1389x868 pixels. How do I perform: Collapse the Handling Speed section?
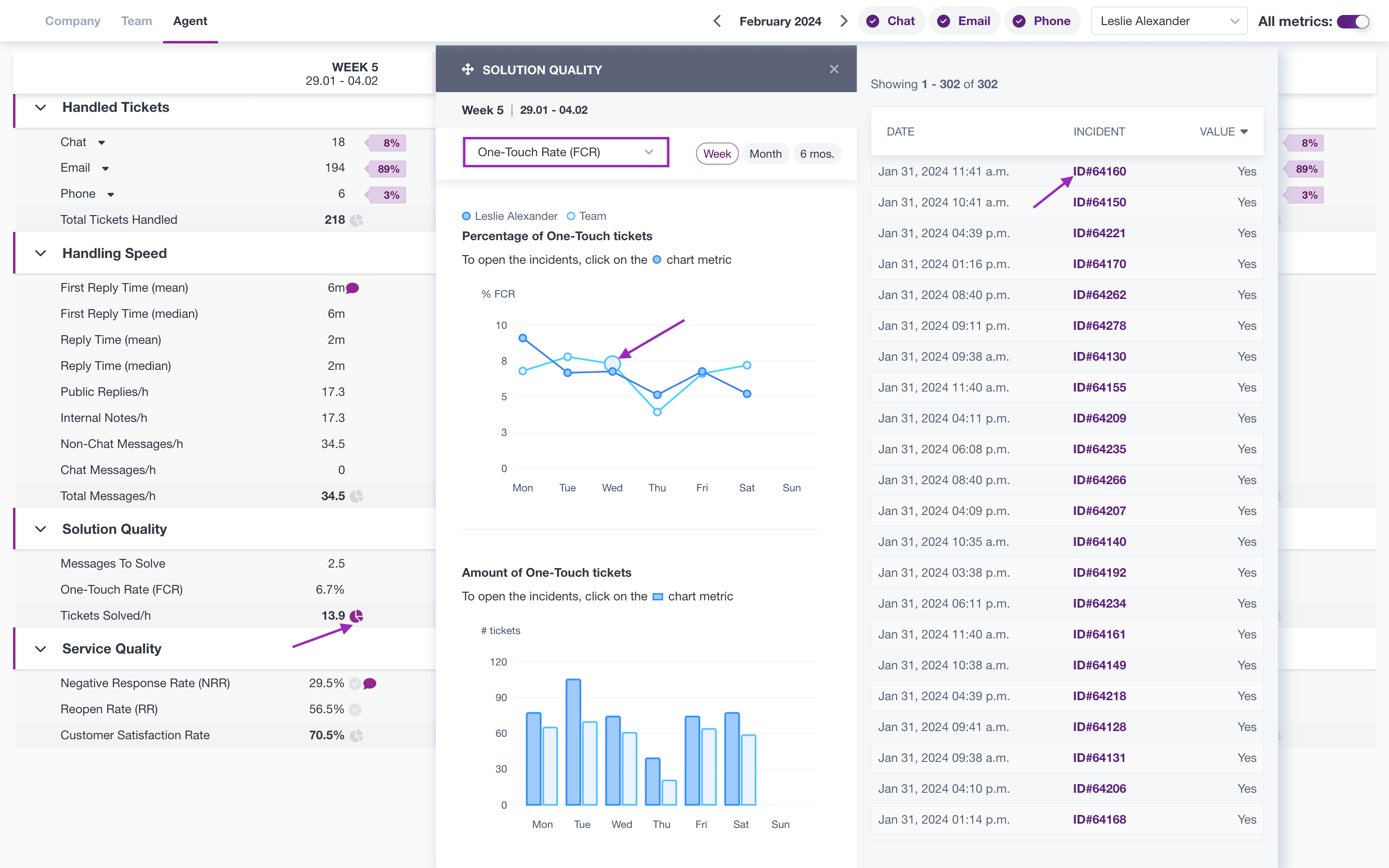click(41, 253)
